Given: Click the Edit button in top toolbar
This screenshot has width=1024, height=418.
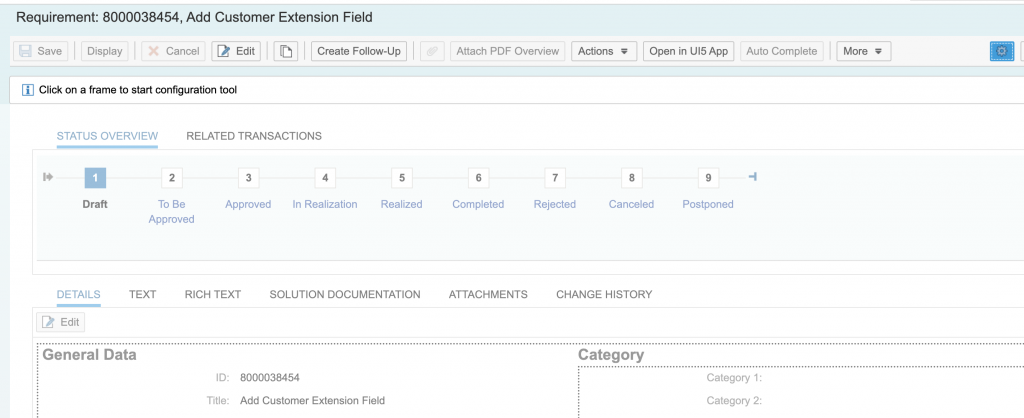Looking at the screenshot, I should point(236,51).
